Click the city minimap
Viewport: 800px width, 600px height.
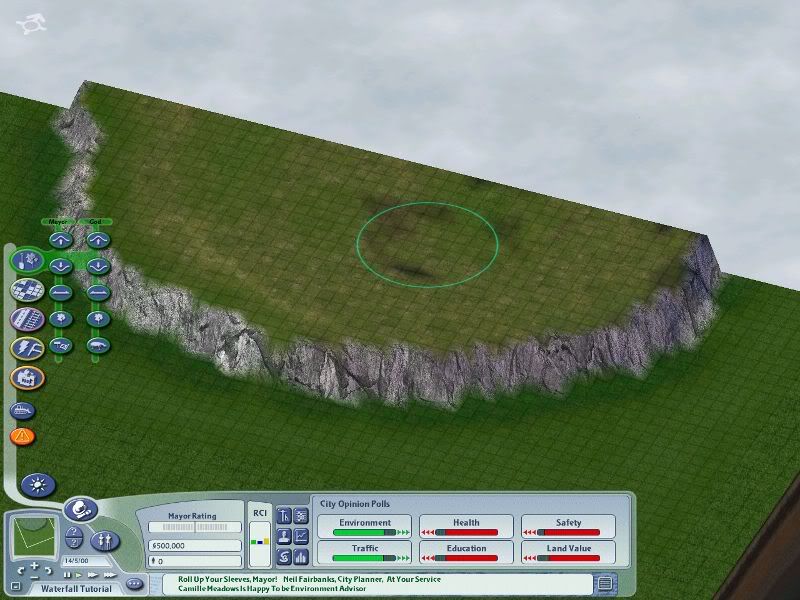click(35, 537)
